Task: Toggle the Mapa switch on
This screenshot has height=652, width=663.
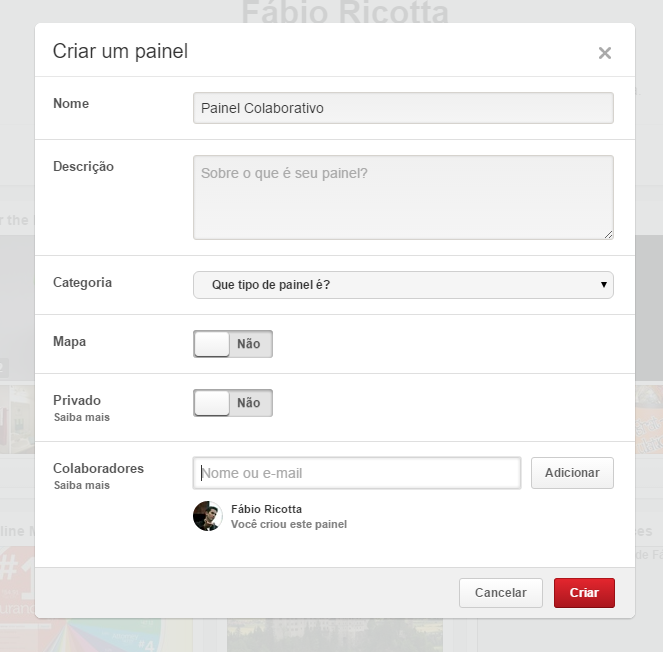Action: (x=233, y=344)
